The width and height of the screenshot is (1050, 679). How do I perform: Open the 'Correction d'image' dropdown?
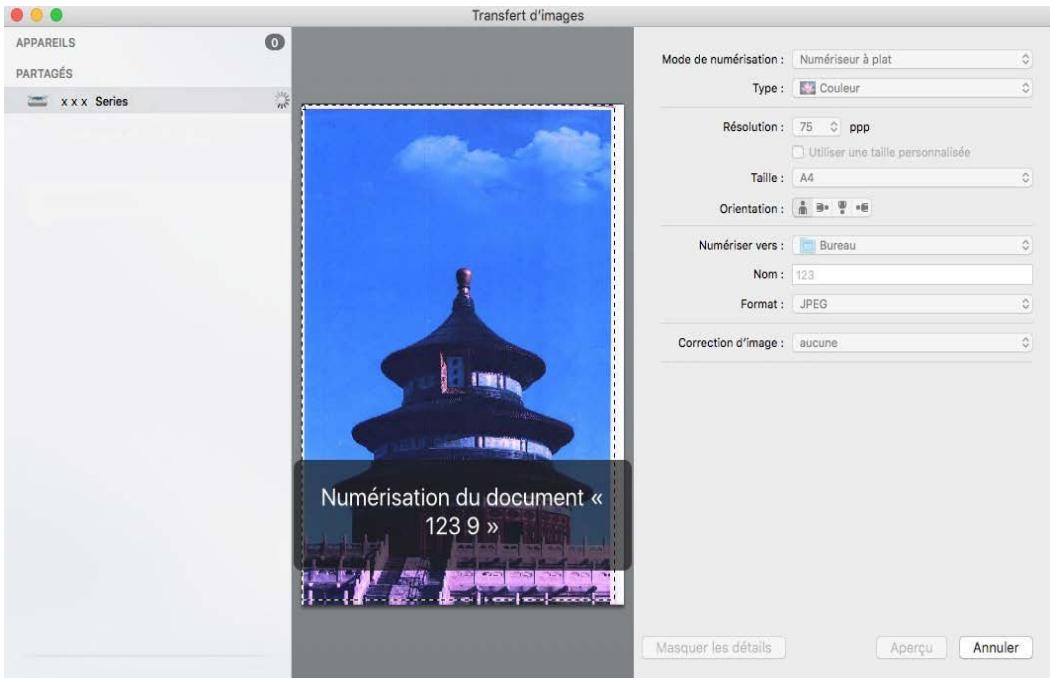(912, 342)
